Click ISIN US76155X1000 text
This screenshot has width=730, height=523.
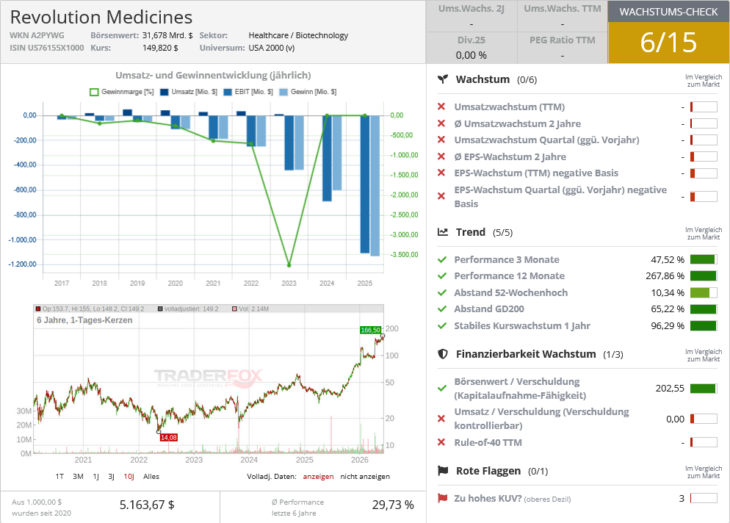click(x=47, y=48)
